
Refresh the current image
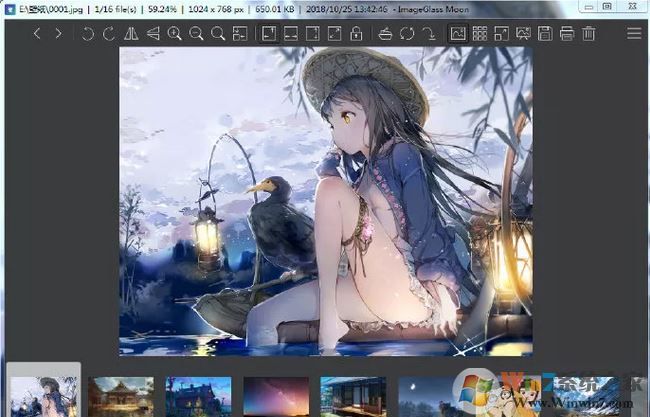coord(407,34)
